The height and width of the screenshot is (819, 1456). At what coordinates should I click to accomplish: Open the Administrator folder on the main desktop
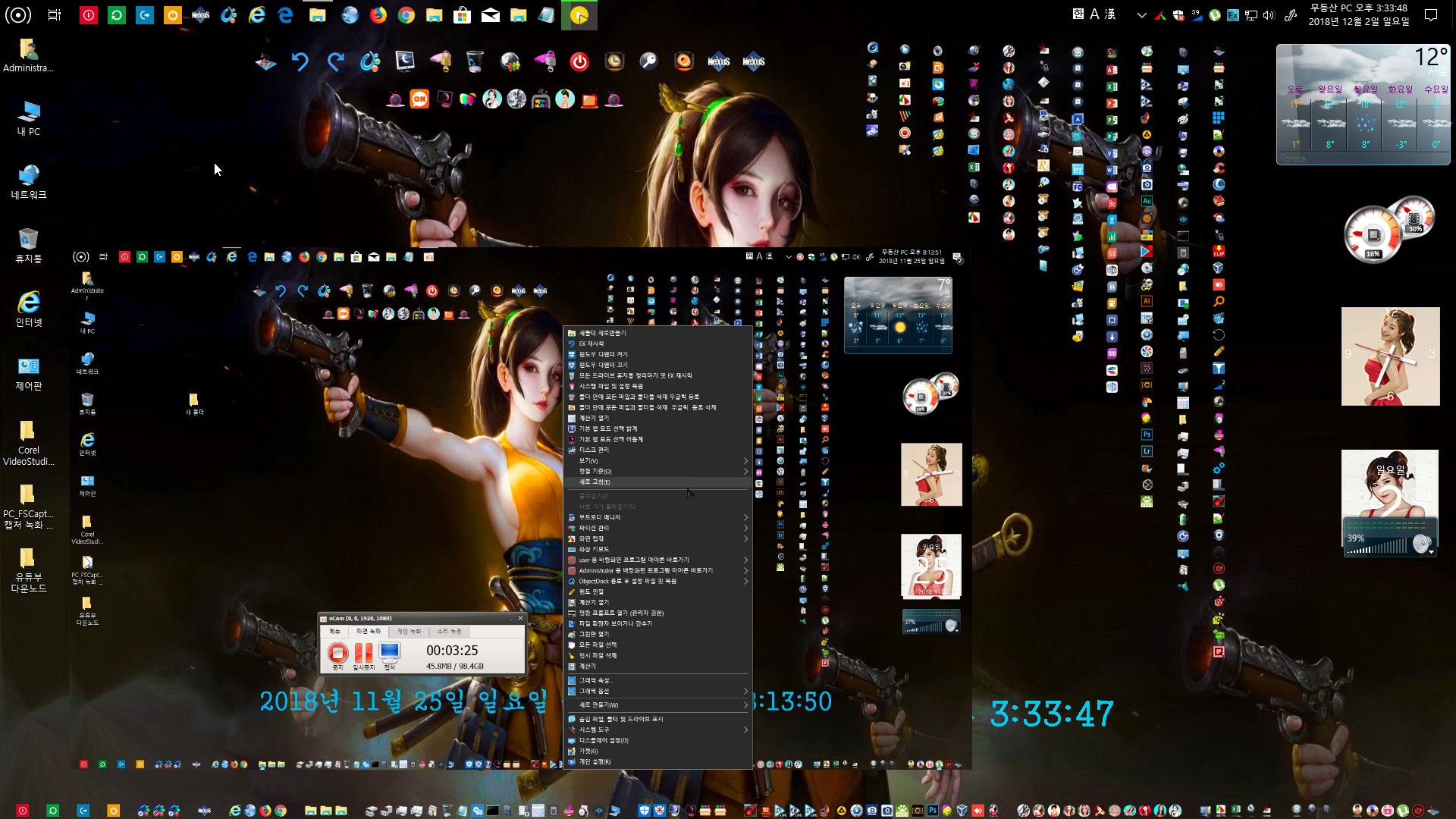[x=29, y=55]
